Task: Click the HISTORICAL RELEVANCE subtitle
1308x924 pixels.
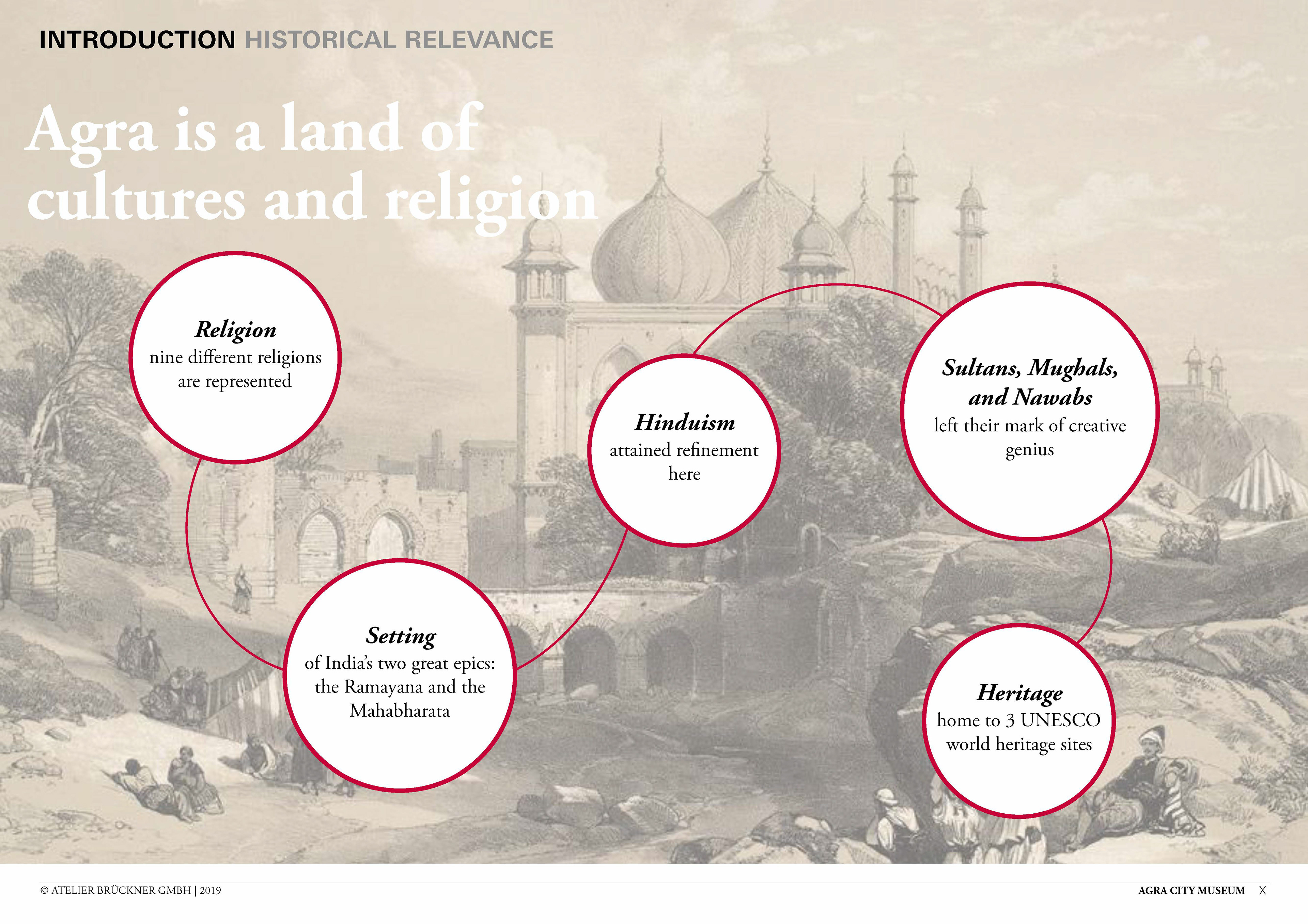Action: pyautogui.click(x=399, y=40)
